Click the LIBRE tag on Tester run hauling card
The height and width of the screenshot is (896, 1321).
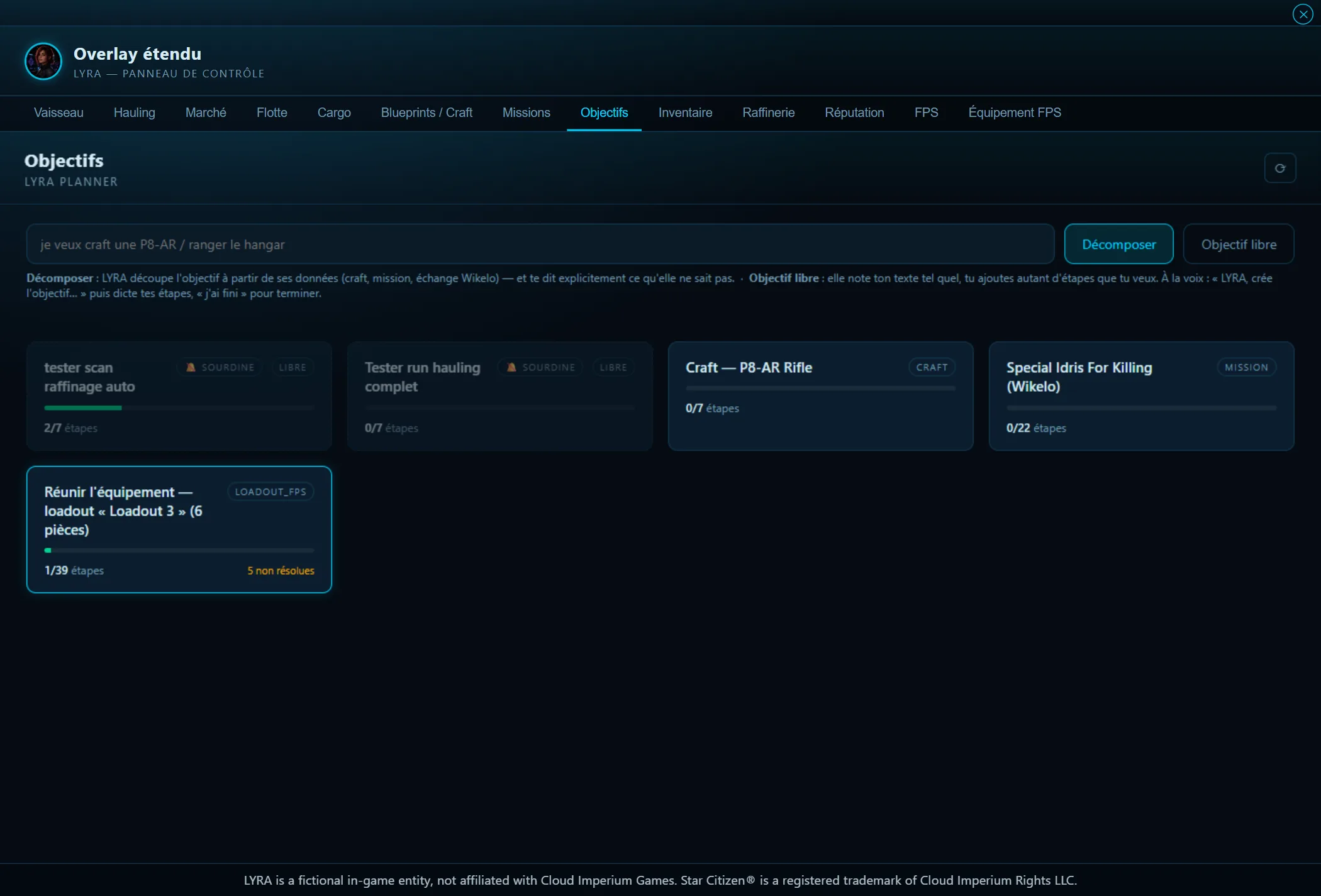tap(613, 367)
